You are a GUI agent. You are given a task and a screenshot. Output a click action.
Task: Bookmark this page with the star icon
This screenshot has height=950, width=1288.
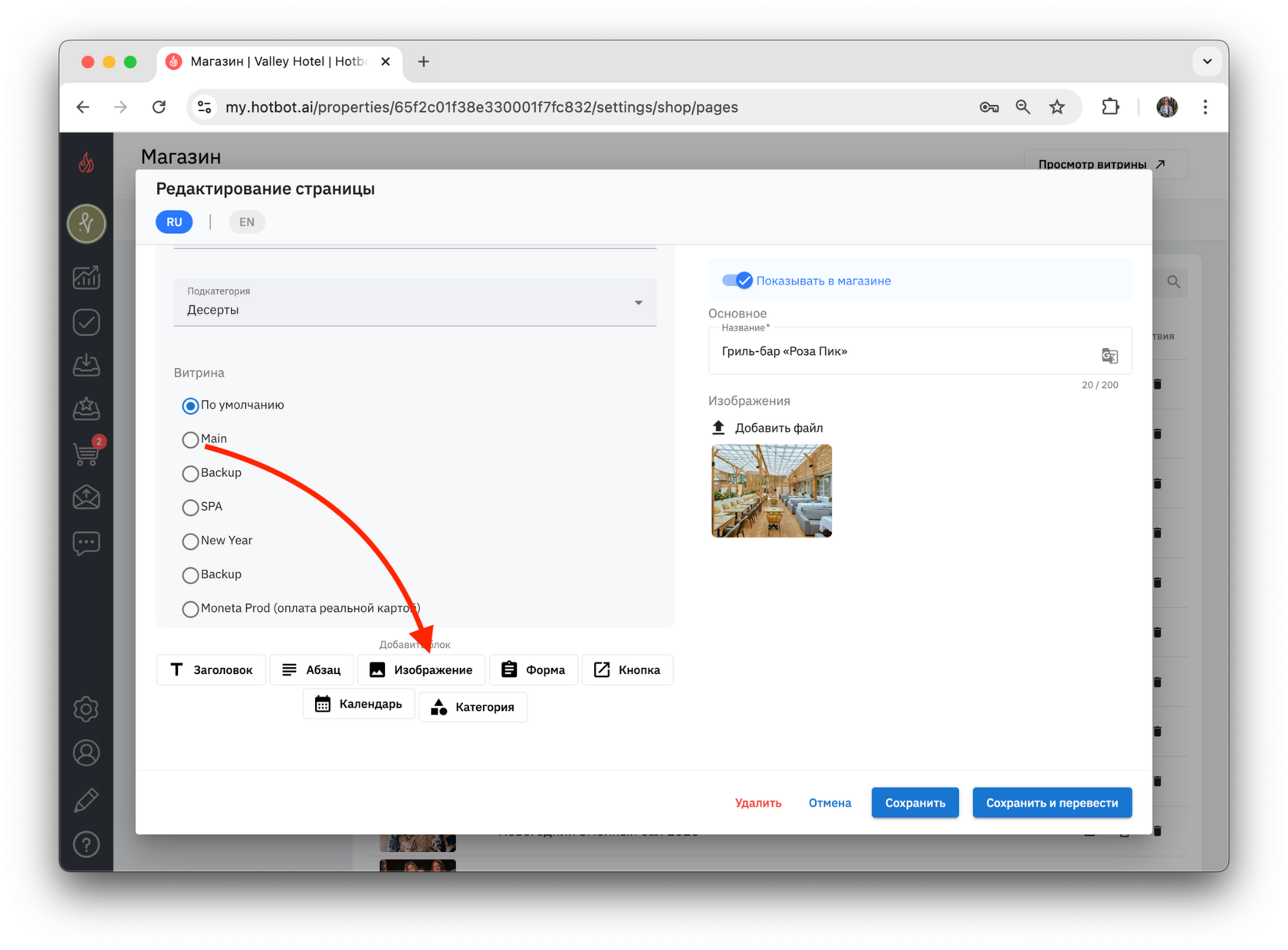[x=1057, y=107]
